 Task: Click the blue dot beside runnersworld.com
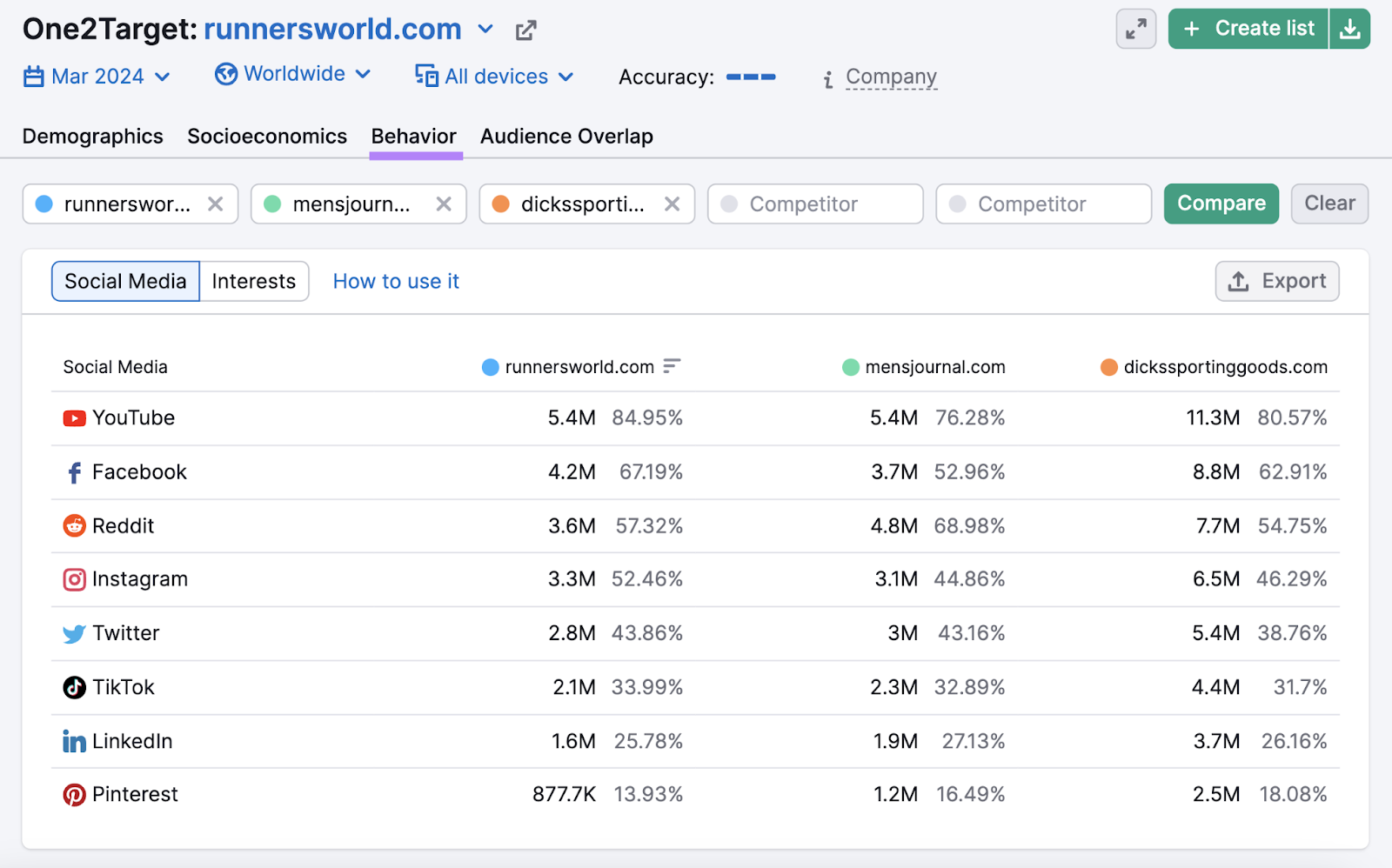pyautogui.click(x=489, y=366)
